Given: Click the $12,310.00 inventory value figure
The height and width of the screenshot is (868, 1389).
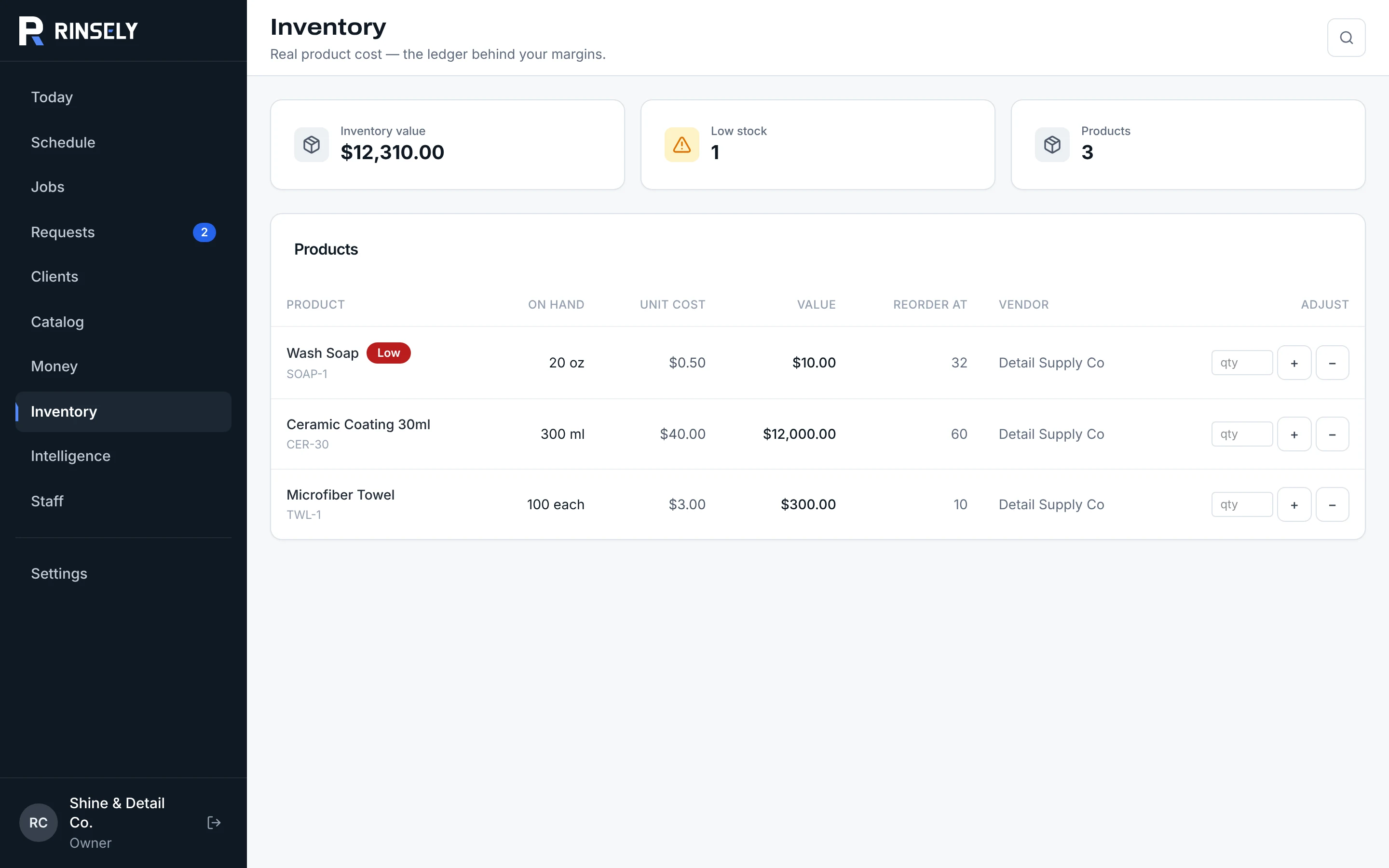Looking at the screenshot, I should click(392, 152).
